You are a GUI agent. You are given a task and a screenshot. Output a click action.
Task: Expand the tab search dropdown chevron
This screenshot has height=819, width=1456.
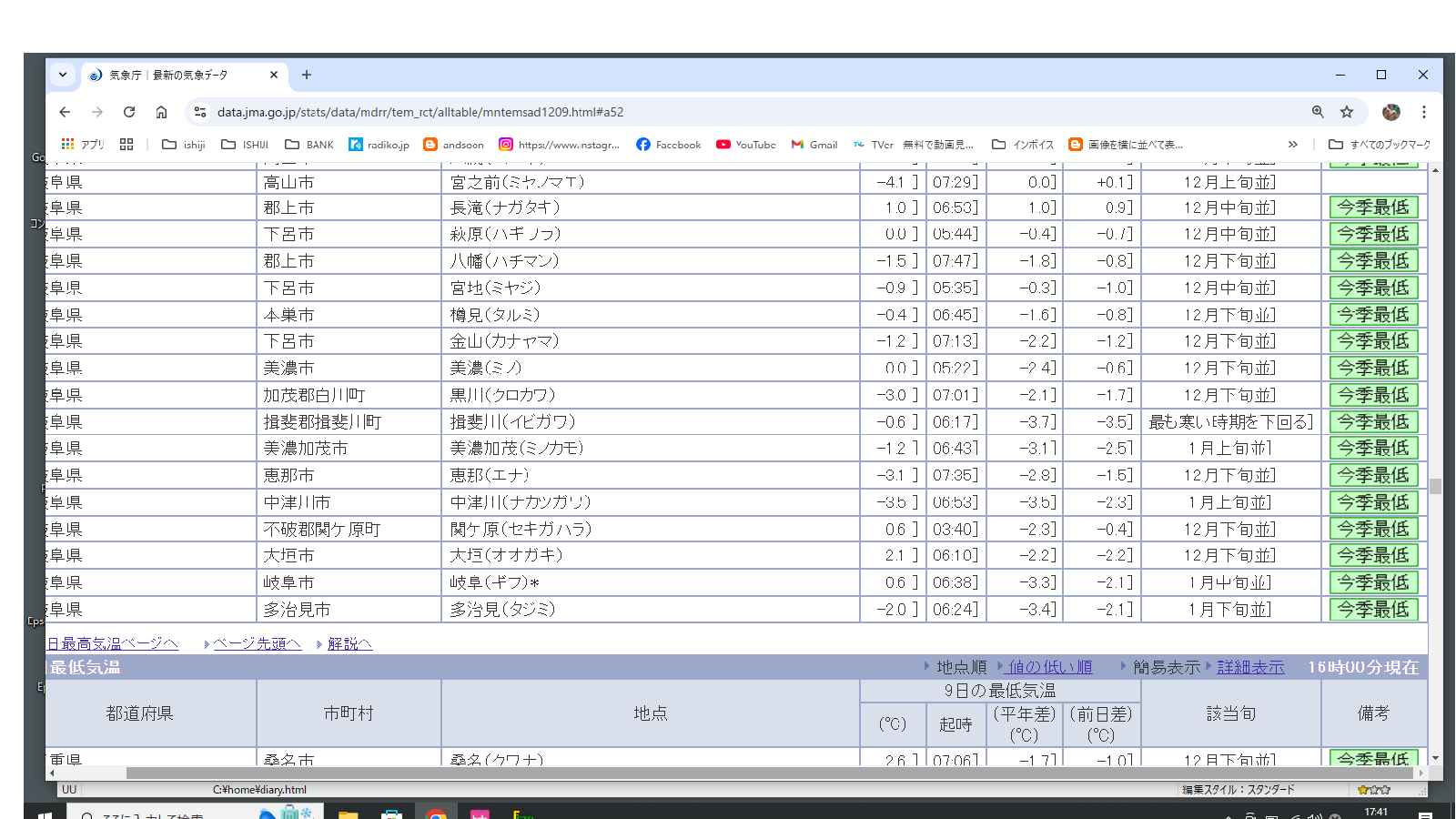(63, 75)
